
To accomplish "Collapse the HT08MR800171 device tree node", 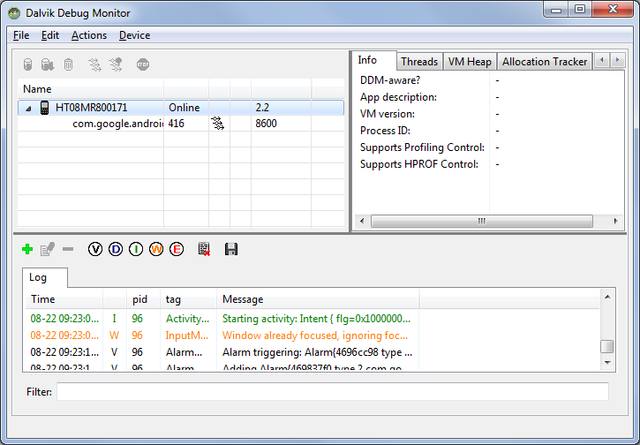I will coord(28,107).
